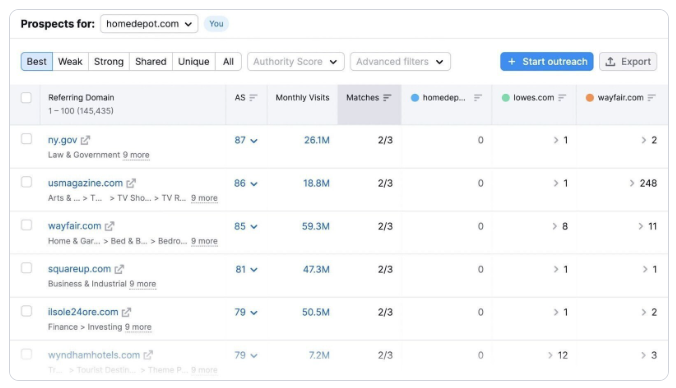Sort by Matches column icon
The height and width of the screenshot is (388, 676).
click(387, 98)
